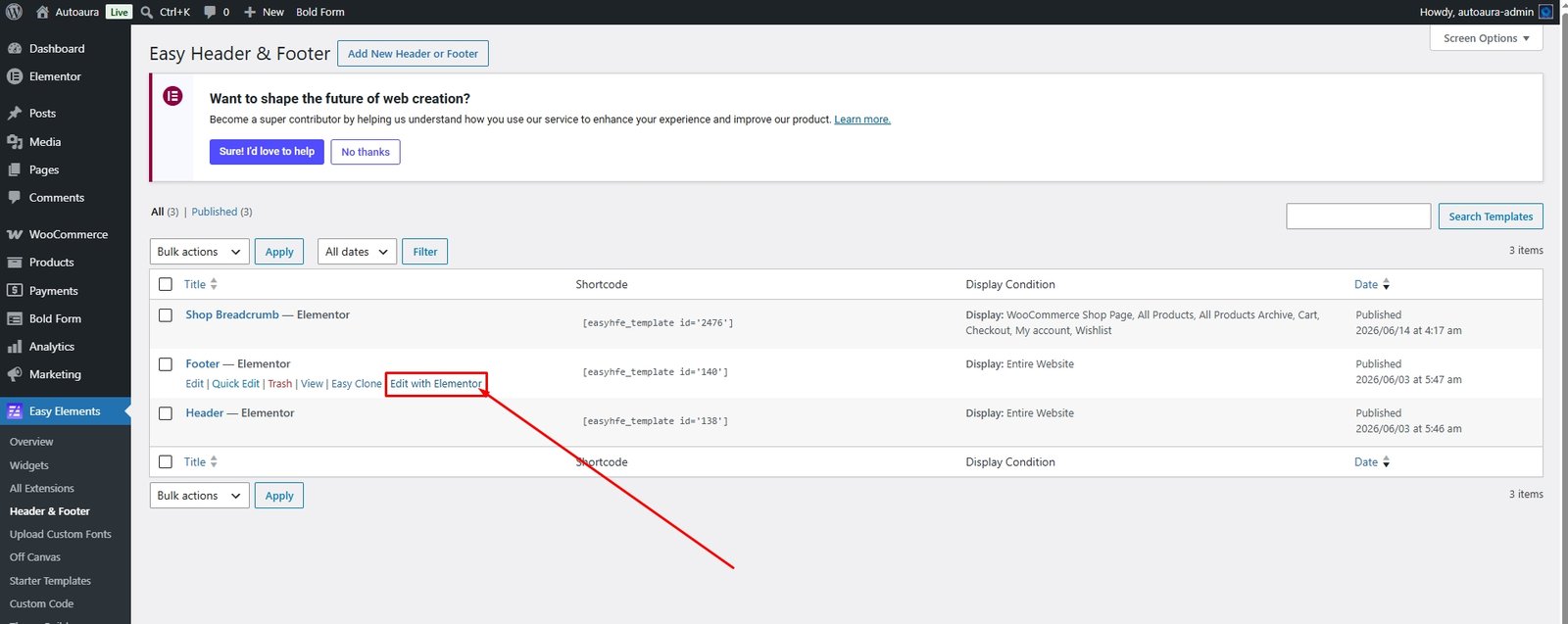Click the Elementor sidebar icon
Viewport: 1568px width, 624px height.
[15, 76]
